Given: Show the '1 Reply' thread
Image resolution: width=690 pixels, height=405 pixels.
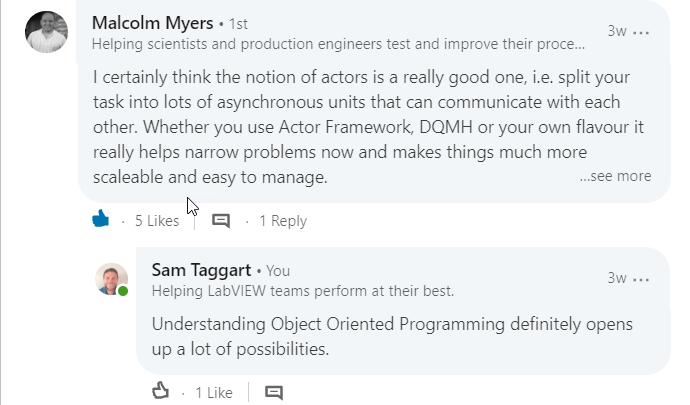Looking at the screenshot, I should [x=283, y=221].
